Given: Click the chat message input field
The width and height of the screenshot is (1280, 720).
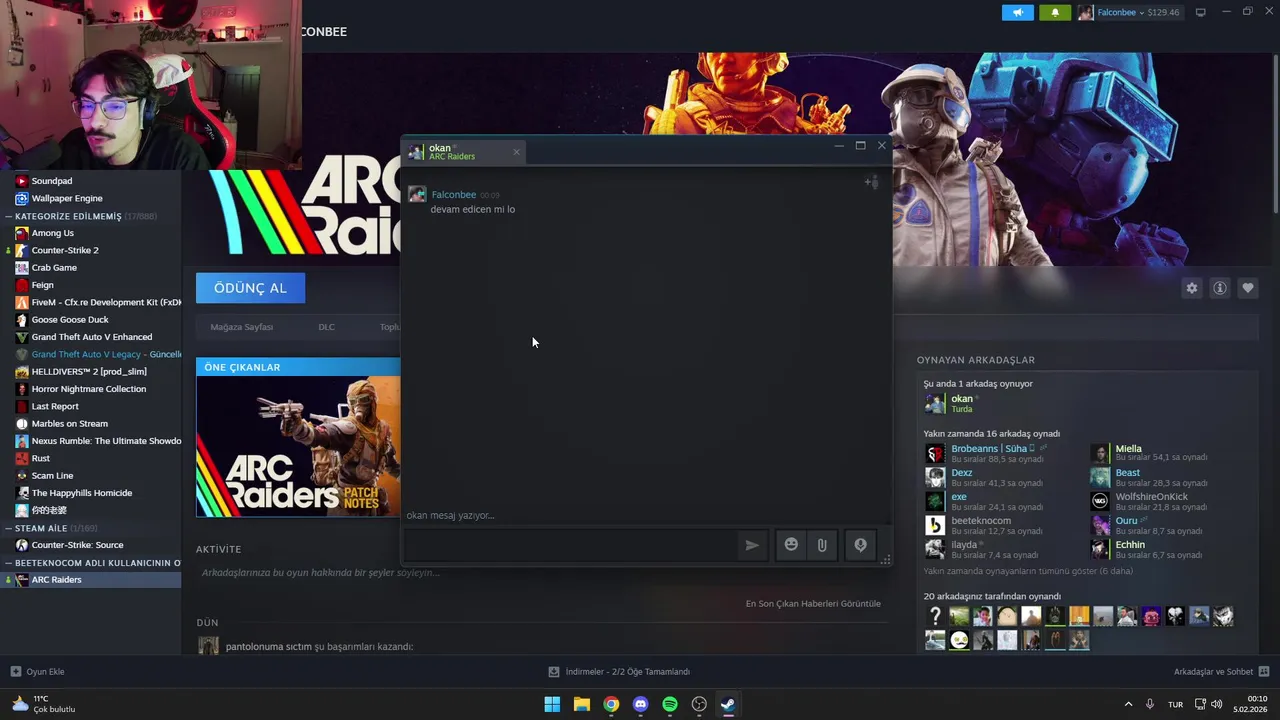Looking at the screenshot, I should pos(569,545).
